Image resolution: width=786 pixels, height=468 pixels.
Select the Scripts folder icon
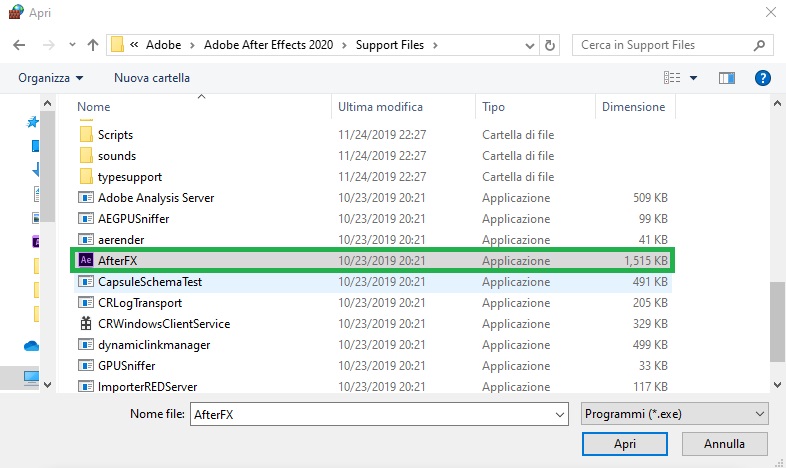click(86, 134)
